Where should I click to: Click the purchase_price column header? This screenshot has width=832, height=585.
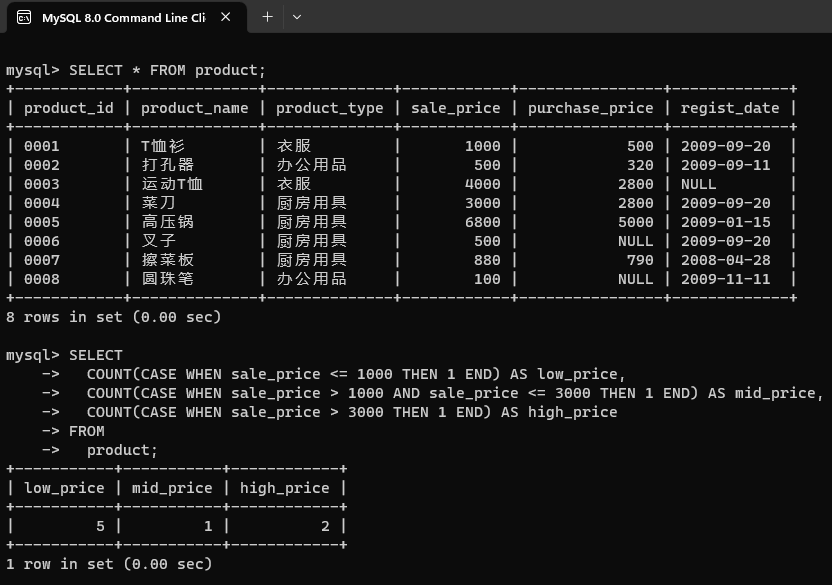pyautogui.click(x=590, y=108)
